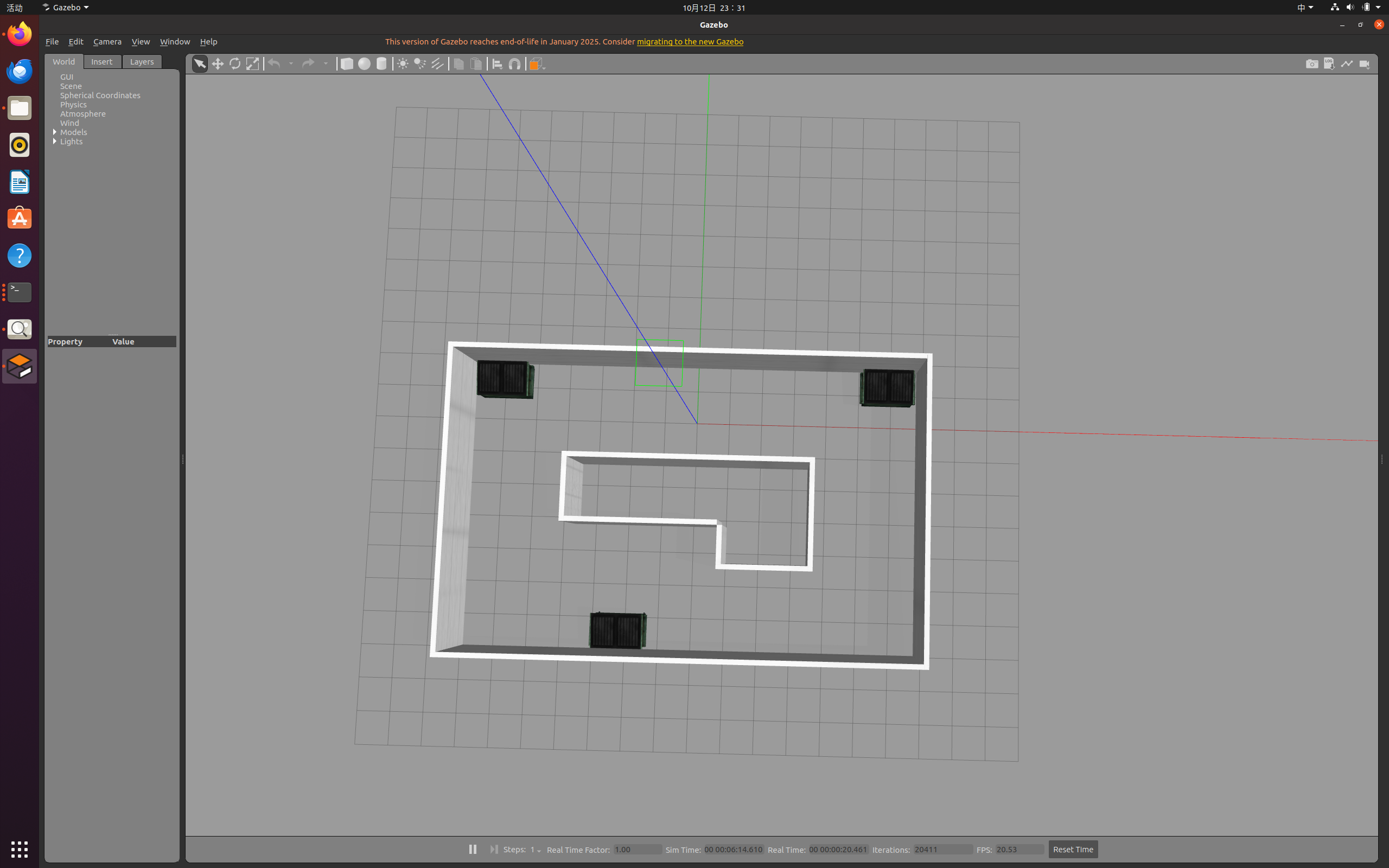Insert a cylinder shape
This screenshot has width=1389, height=868.
click(x=381, y=63)
